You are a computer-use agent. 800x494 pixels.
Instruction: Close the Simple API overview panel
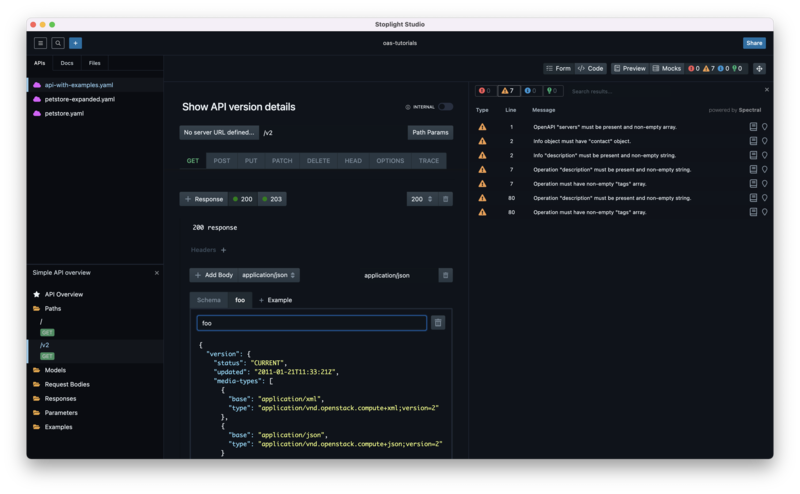pyautogui.click(x=157, y=273)
